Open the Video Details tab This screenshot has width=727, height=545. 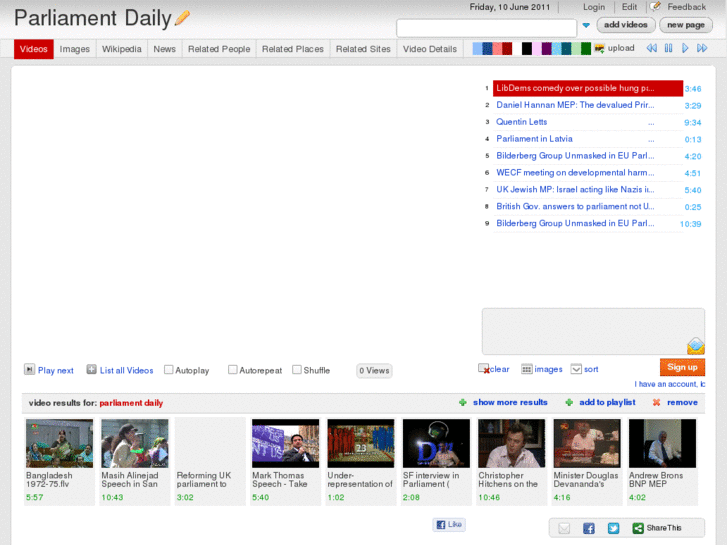(x=430, y=49)
